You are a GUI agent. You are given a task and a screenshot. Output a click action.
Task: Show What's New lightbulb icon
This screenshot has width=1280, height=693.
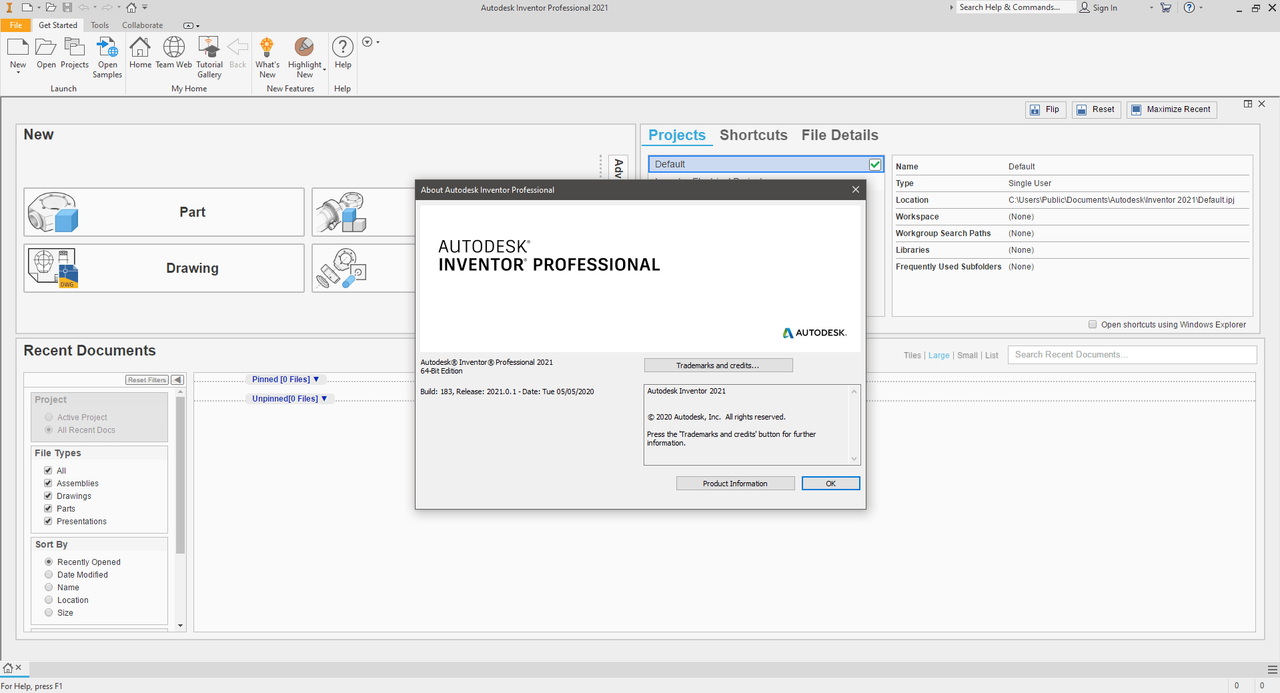(267, 47)
